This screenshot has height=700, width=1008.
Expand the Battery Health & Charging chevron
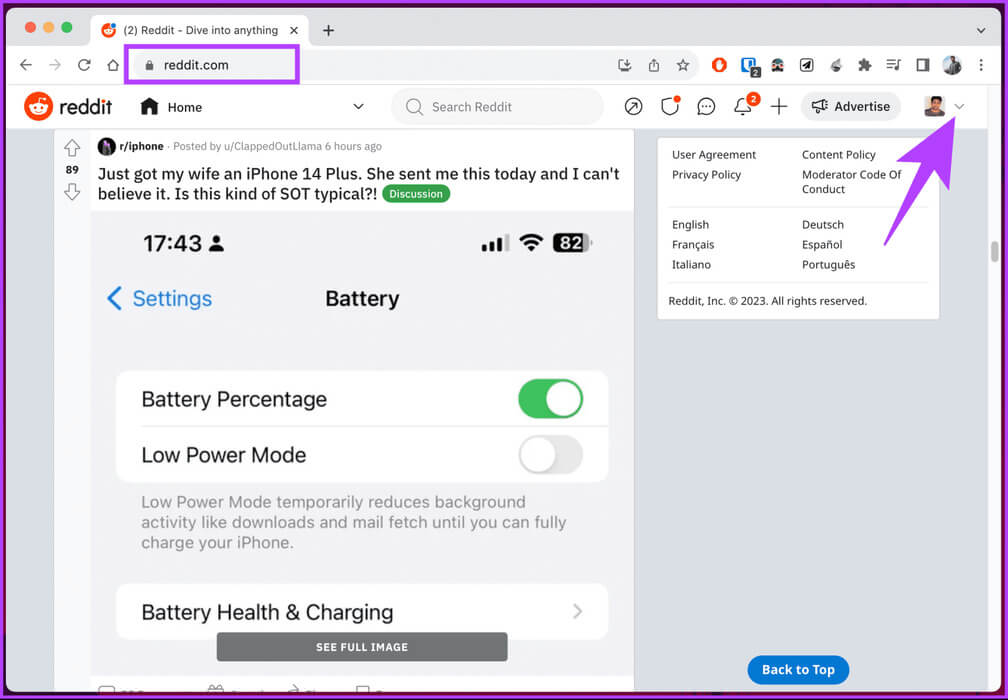[577, 611]
